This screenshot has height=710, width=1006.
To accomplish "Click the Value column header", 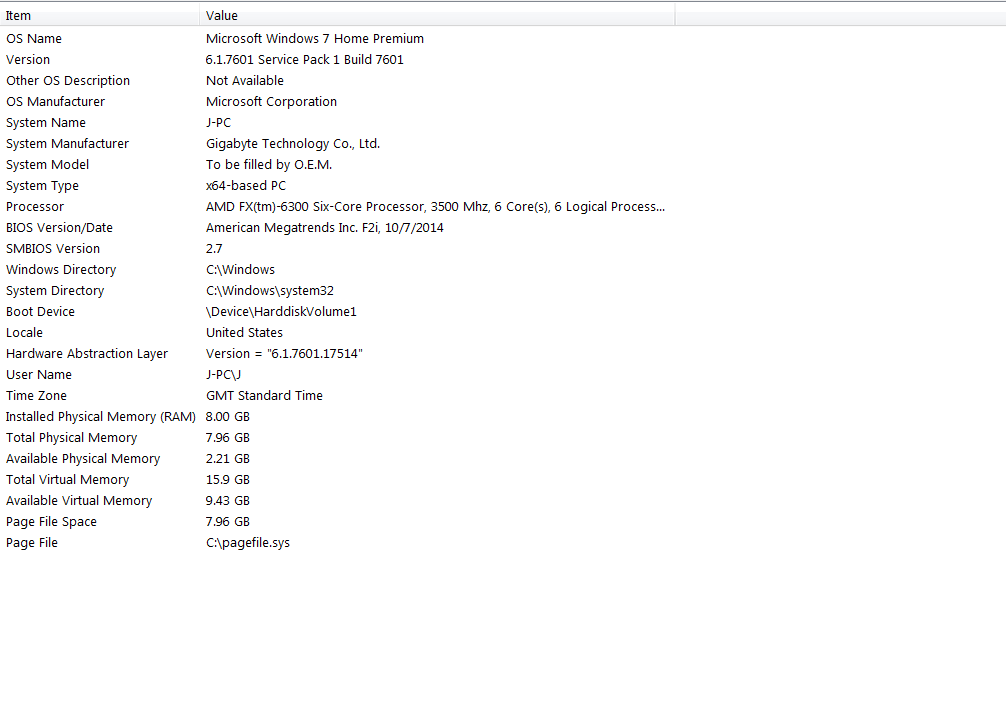I will 437,15.
